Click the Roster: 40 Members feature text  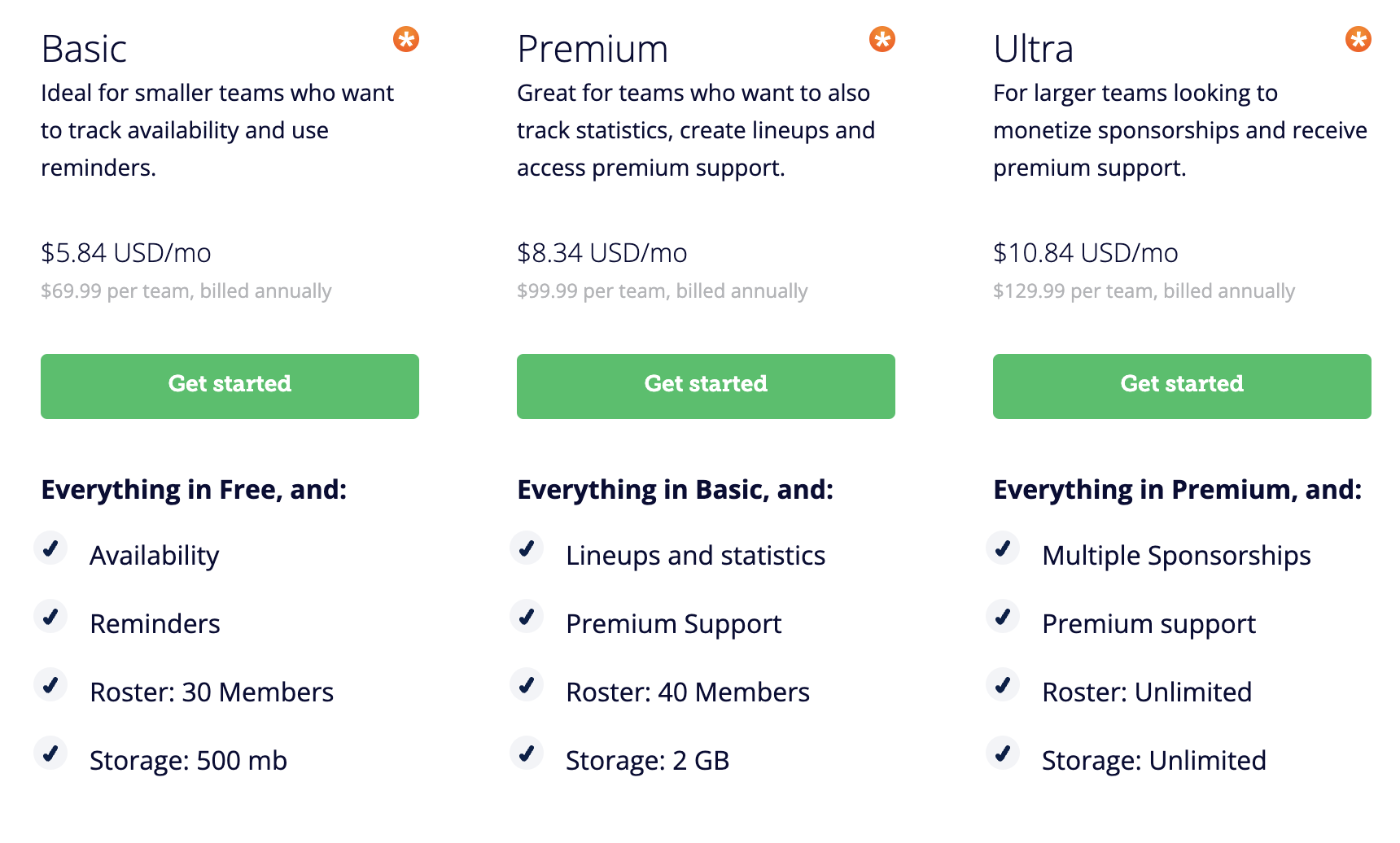[688, 692]
